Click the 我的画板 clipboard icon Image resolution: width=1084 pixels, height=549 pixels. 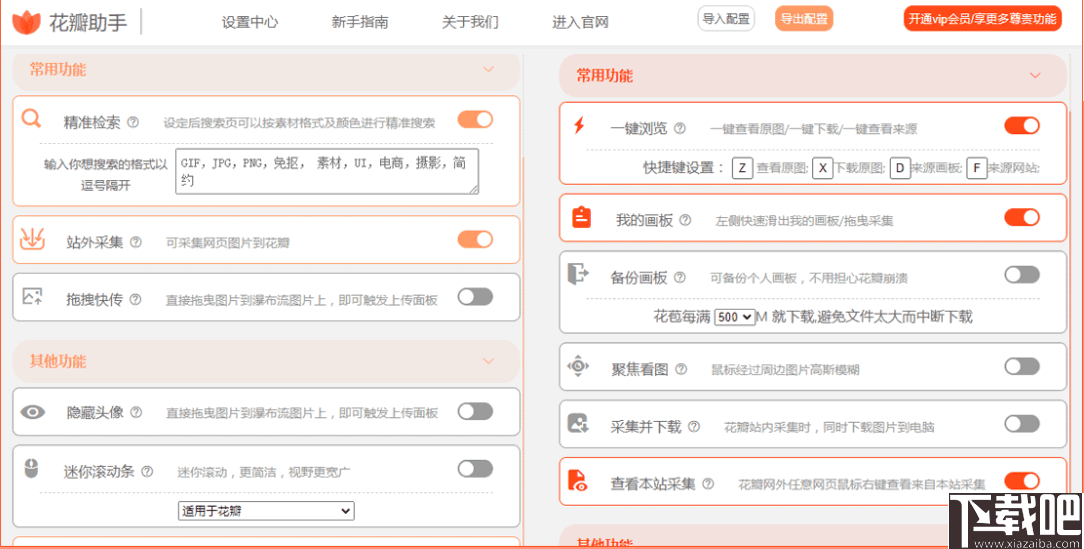click(x=581, y=217)
